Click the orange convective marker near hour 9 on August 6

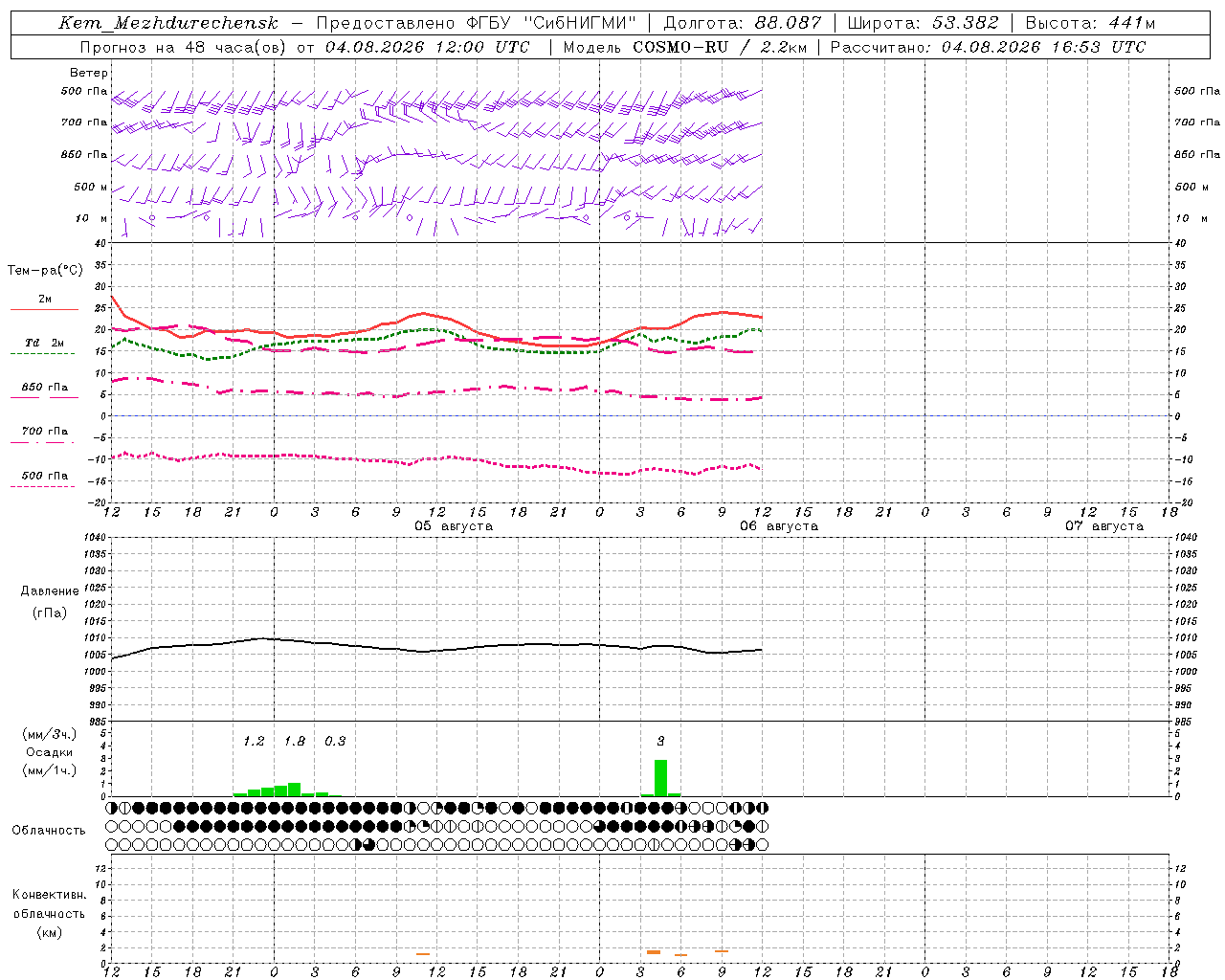[x=722, y=950]
